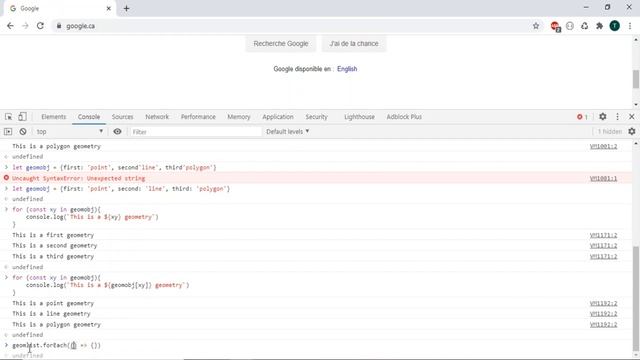Click the page vertical scrollbar thumb
This screenshot has width=640, height=360.
click(636, 79)
